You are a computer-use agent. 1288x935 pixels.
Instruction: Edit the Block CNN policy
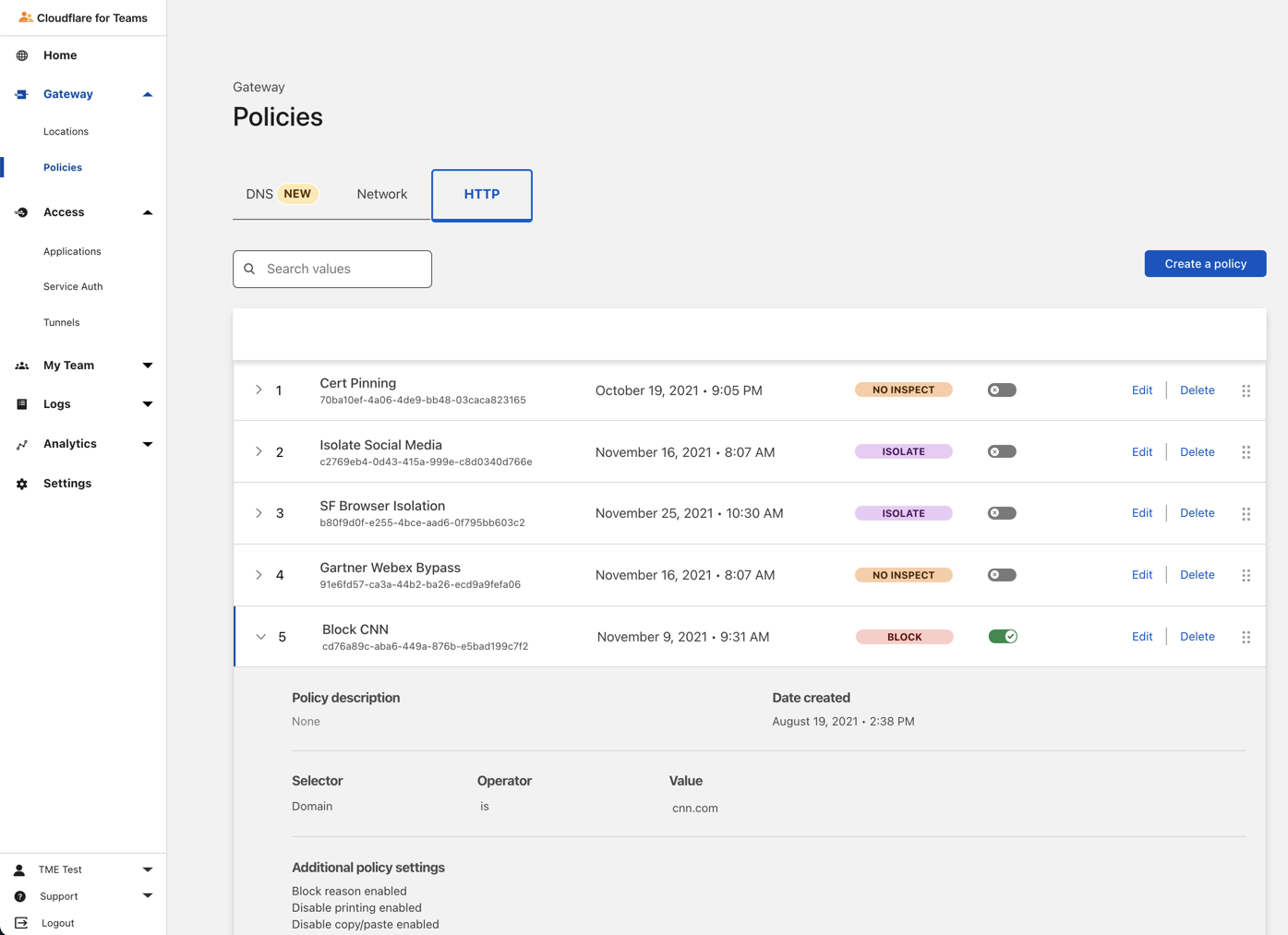[1142, 637]
